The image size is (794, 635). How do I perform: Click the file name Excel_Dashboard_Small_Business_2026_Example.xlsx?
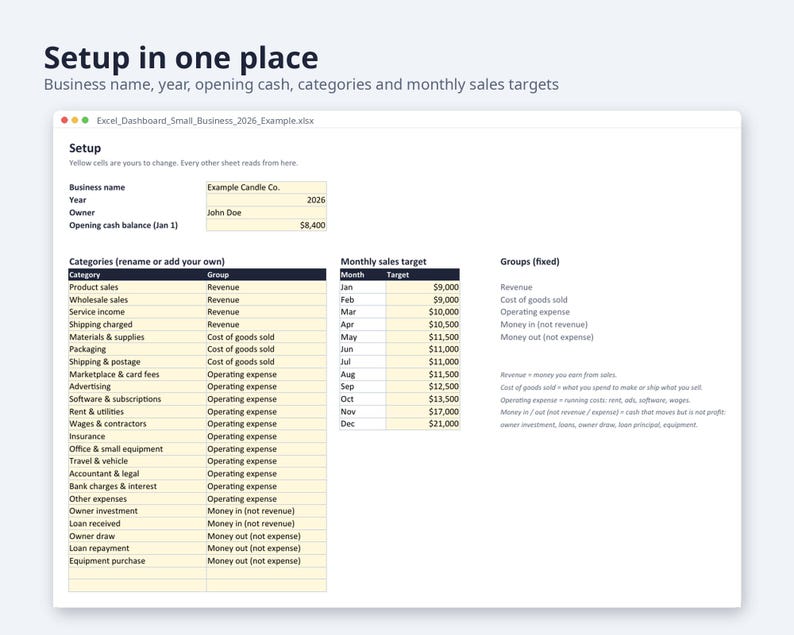(205, 121)
